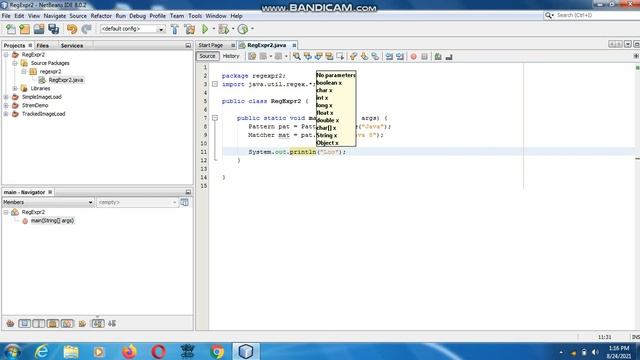Toggle Fully Qualified Names in Navigator
640x360 pixels.
click(82, 324)
